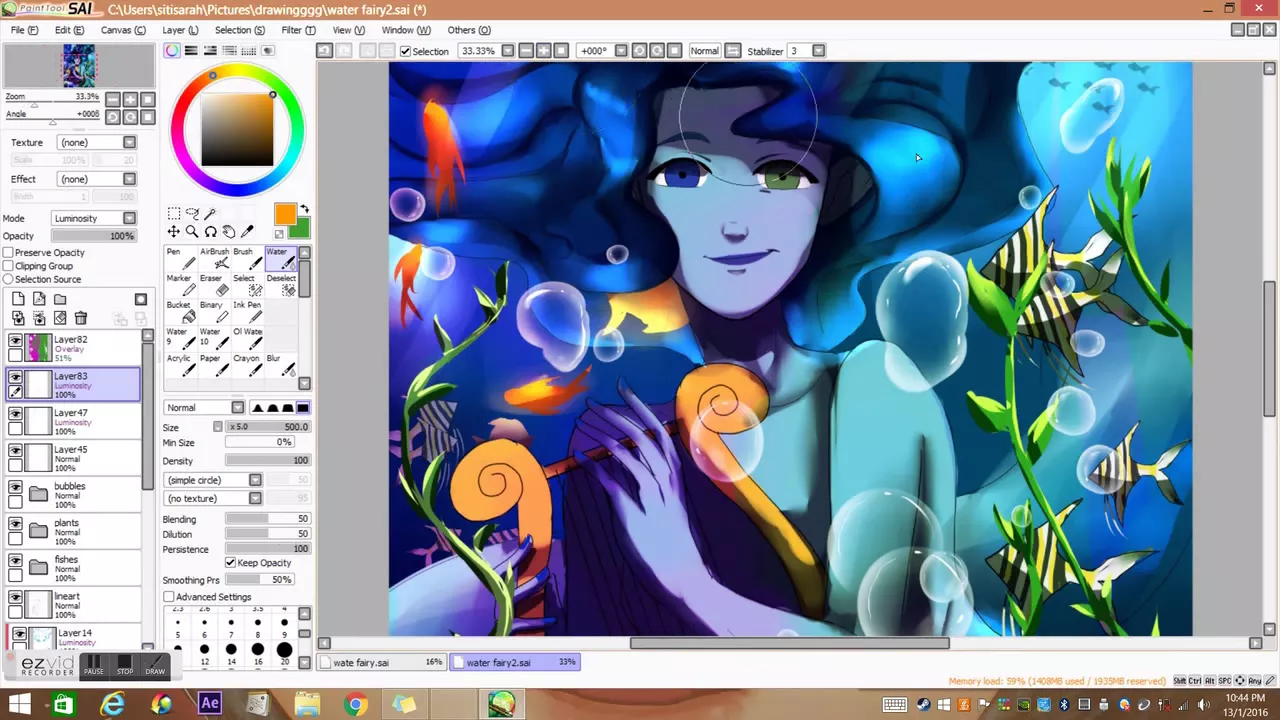1280x720 pixels.
Task: Select the AirBrush tool
Action: pyautogui.click(x=214, y=259)
